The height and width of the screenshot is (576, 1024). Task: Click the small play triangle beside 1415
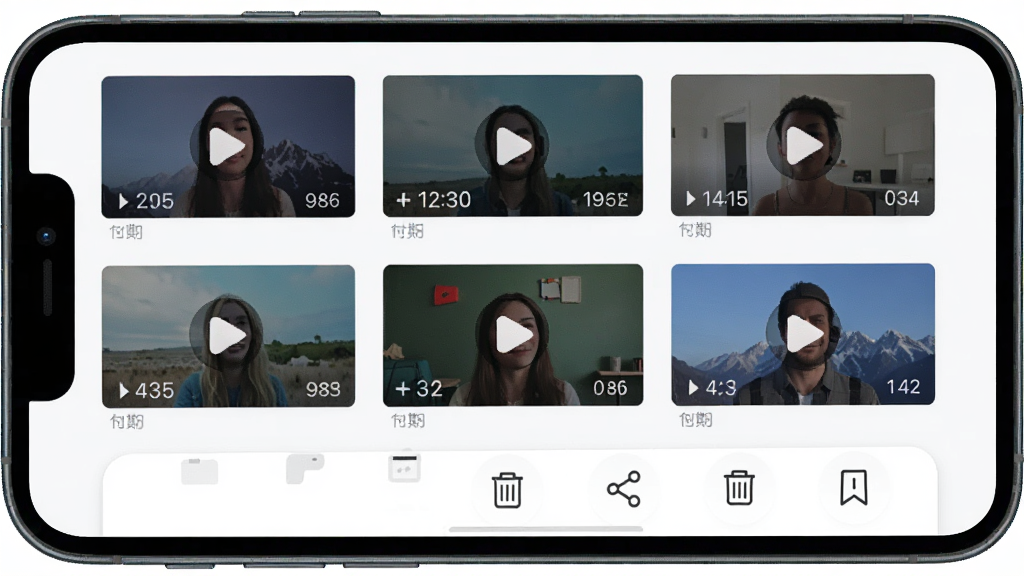(690, 199)
